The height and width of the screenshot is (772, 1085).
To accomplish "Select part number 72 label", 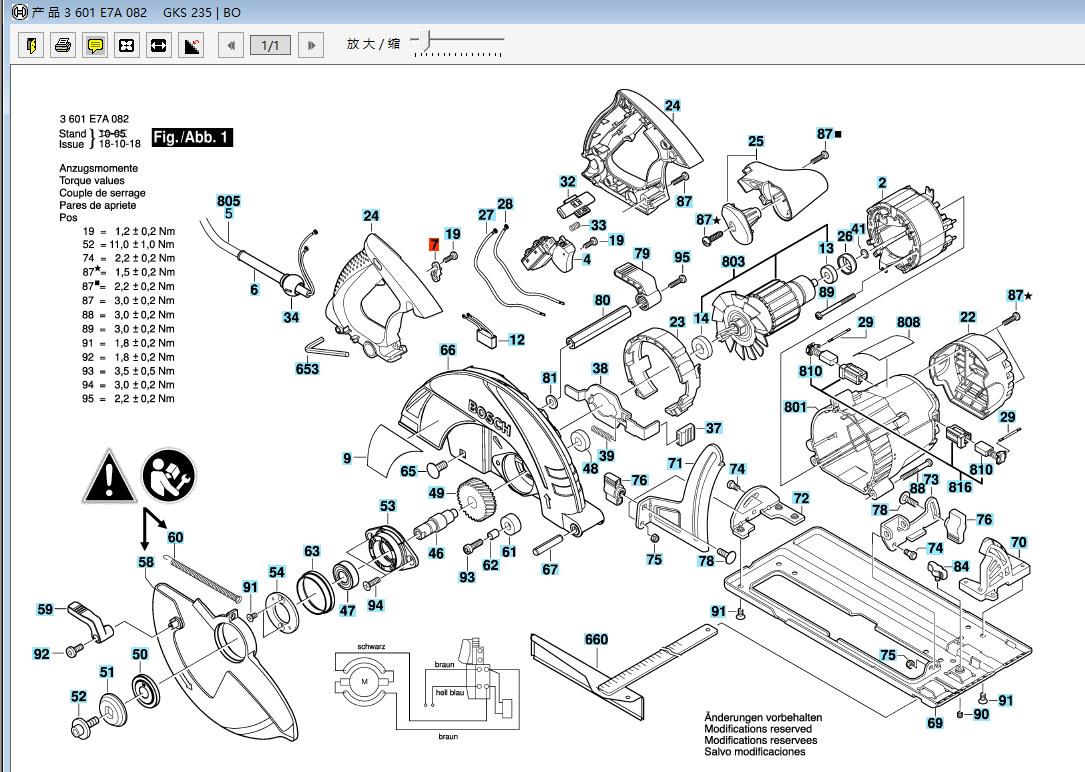I will coord(801,498).
